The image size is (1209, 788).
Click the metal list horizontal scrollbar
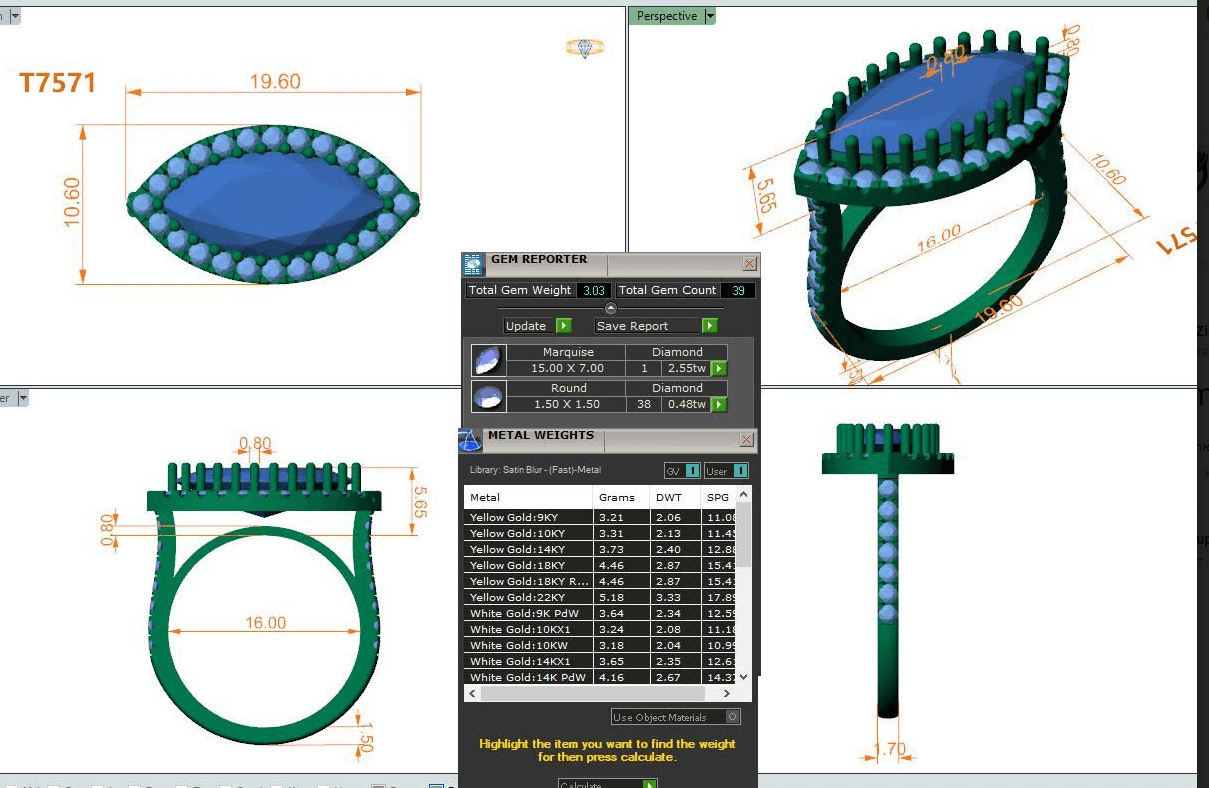590,693
